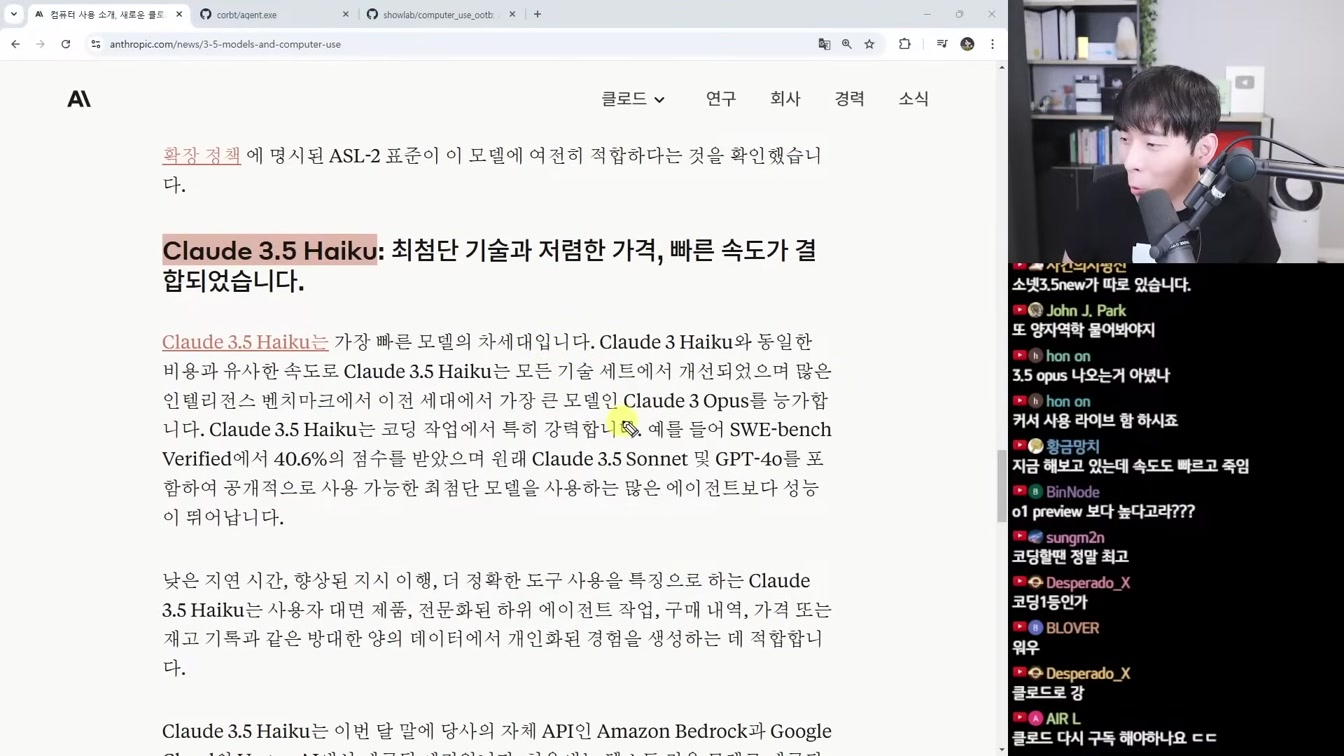The width and height of the screenshot is (1344, 756).
Task: Click BinNode chat username
Action: [x=1072, y=492]
